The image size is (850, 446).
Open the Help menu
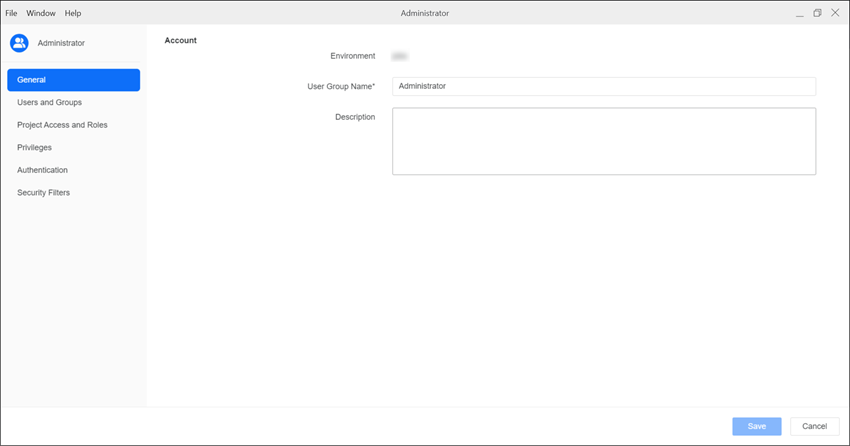click(x=73, y=13)
